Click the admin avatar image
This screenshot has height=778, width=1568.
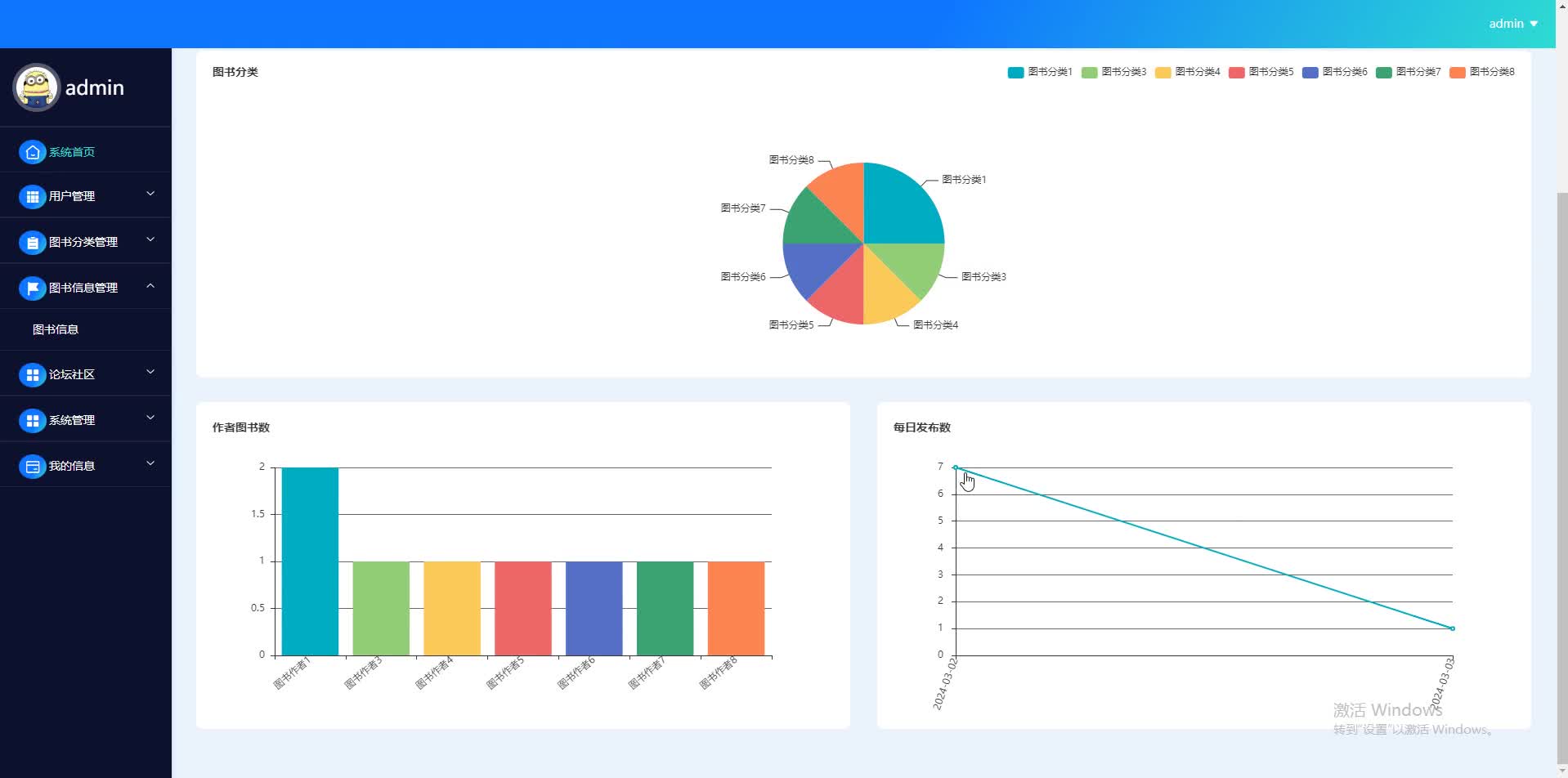37,87
